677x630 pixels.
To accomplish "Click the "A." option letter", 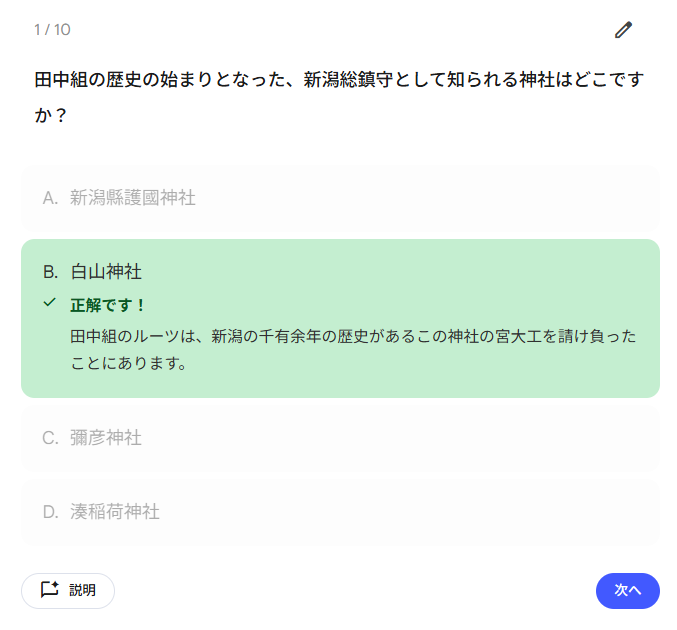I will click(51, 198).
